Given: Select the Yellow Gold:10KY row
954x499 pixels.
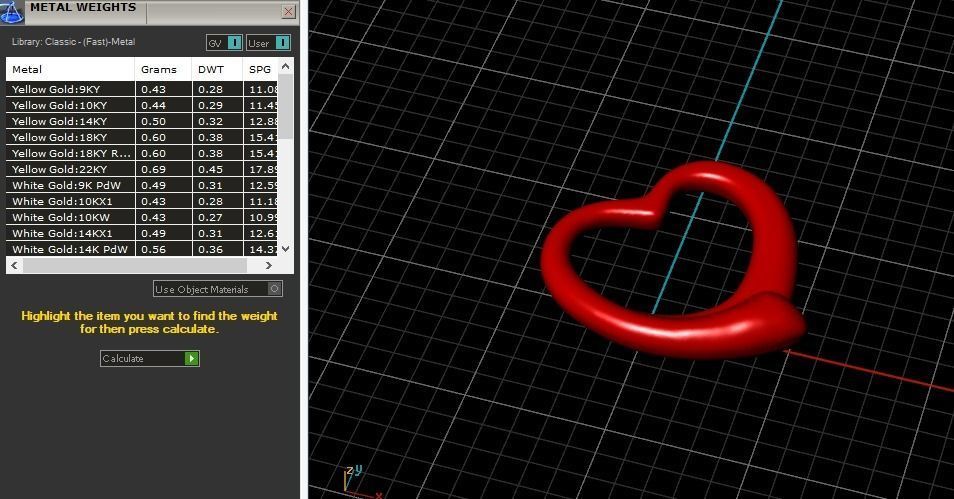Looking at the screenshot, I should pos(142,105).
